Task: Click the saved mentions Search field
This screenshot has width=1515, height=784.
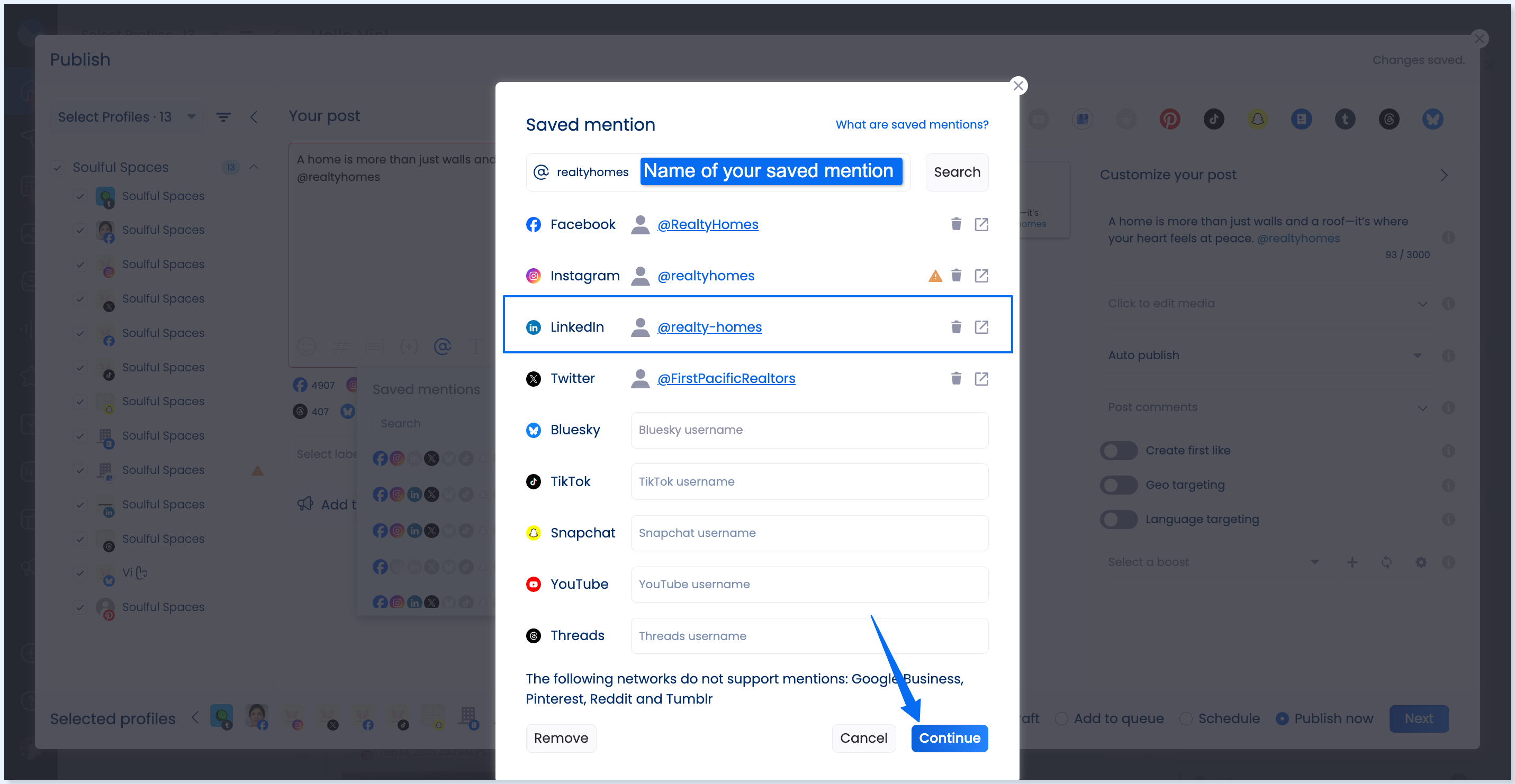Action: pyautogui.click(x=432, y=423)
